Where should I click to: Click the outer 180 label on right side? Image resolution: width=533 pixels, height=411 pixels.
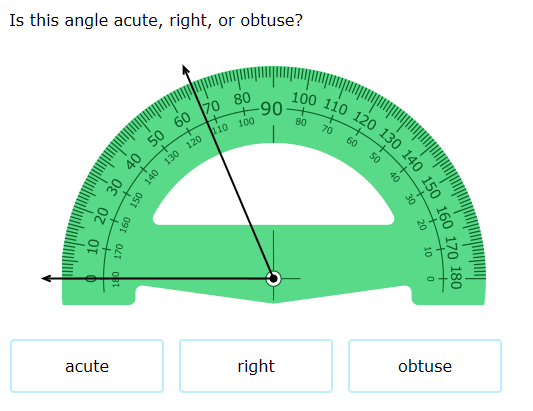[x=455, y=278]
